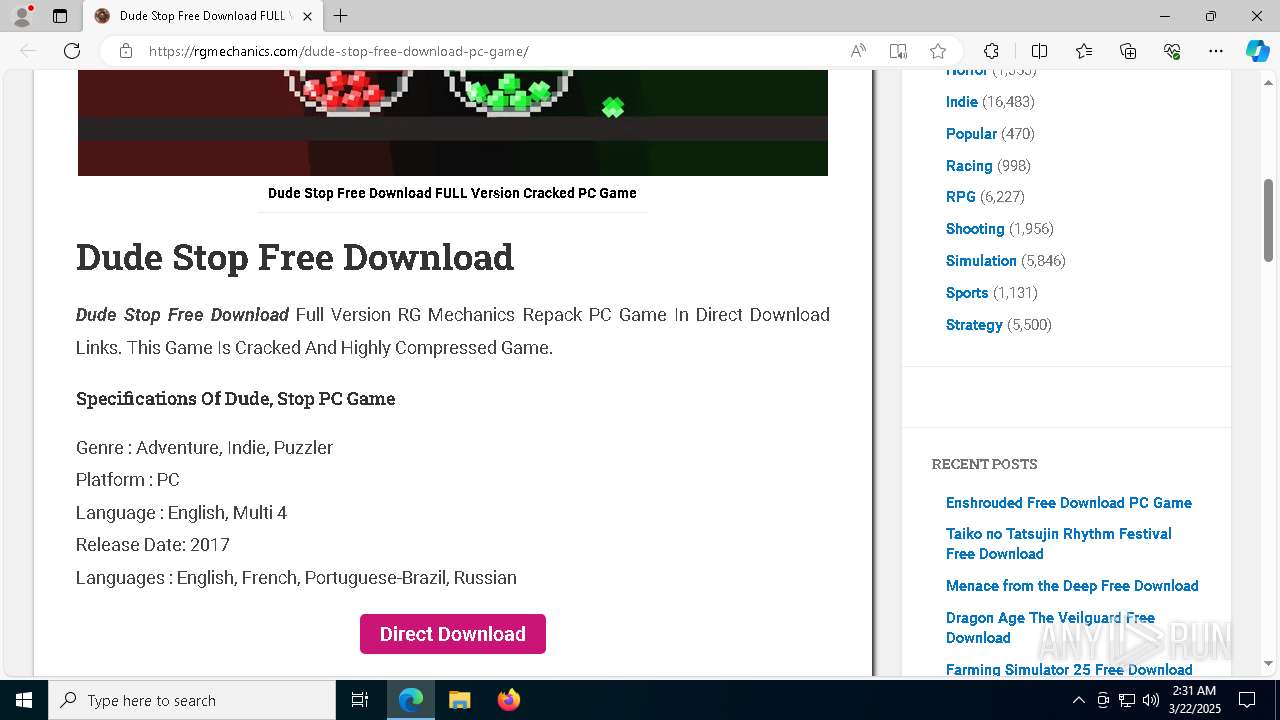Launch the Copilot sidebar
Image resolution: width=1280 pixels, height=720 pixels.
coord(1257,51)
